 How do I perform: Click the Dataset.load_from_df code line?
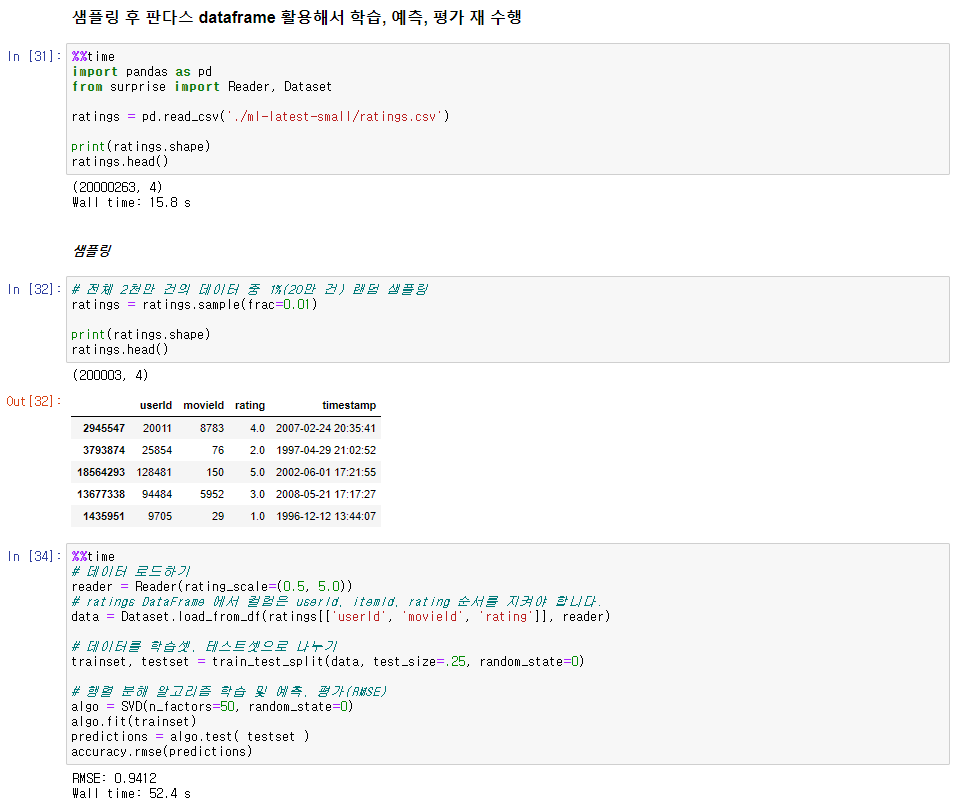point(340,616)
